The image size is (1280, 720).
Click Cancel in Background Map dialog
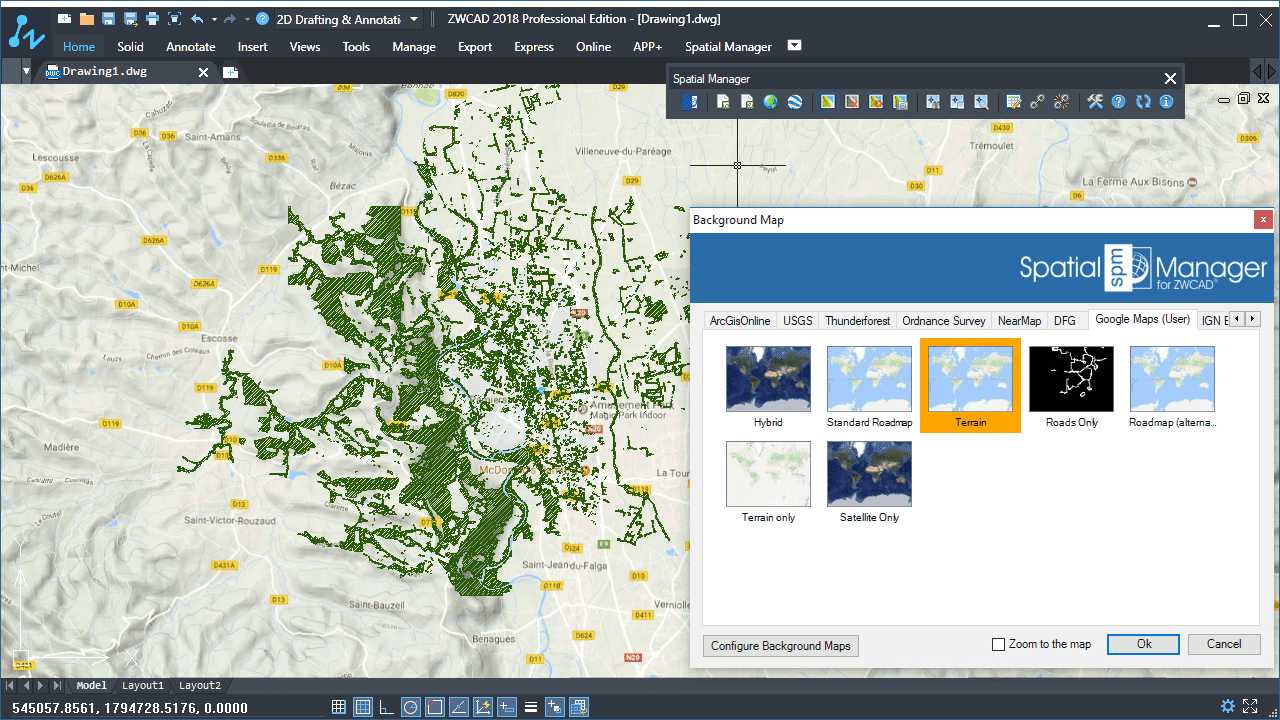coord(1224,645)
